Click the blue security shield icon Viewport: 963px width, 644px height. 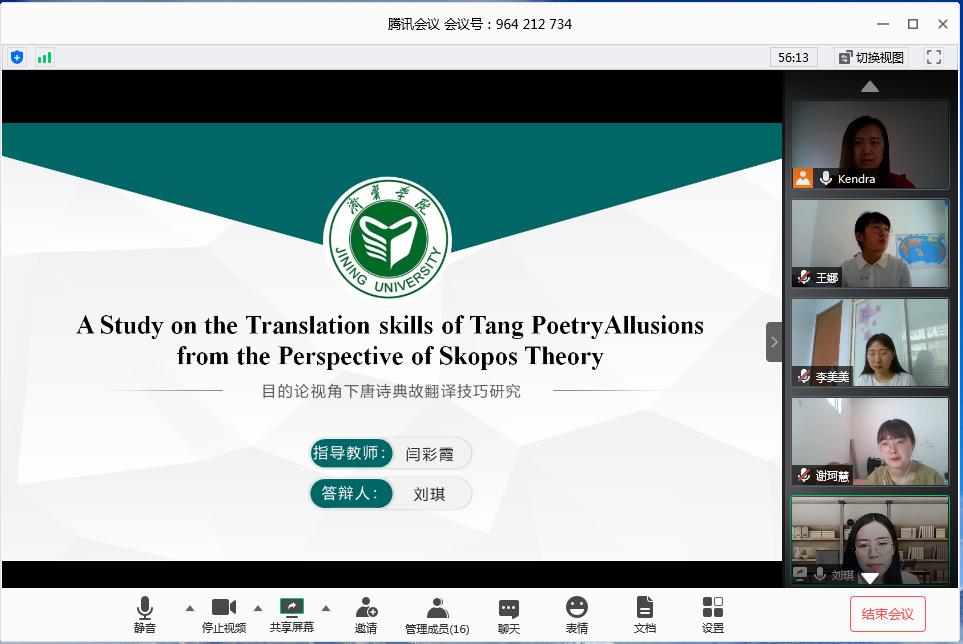click(x=17, y=57)
